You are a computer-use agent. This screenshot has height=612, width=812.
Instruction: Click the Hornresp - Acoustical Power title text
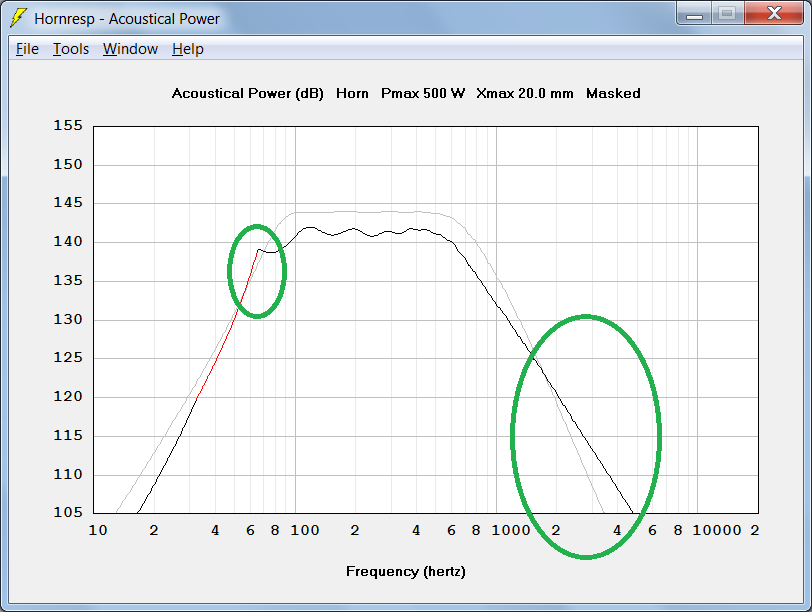127,19
